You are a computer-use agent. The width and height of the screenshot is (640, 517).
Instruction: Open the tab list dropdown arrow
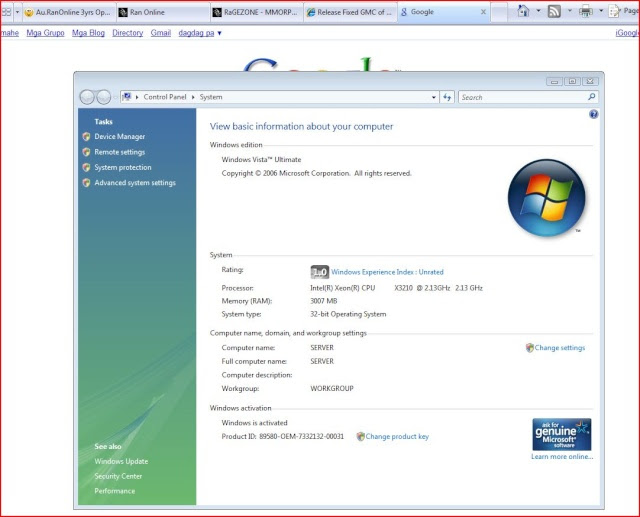(x=17, y=12)
